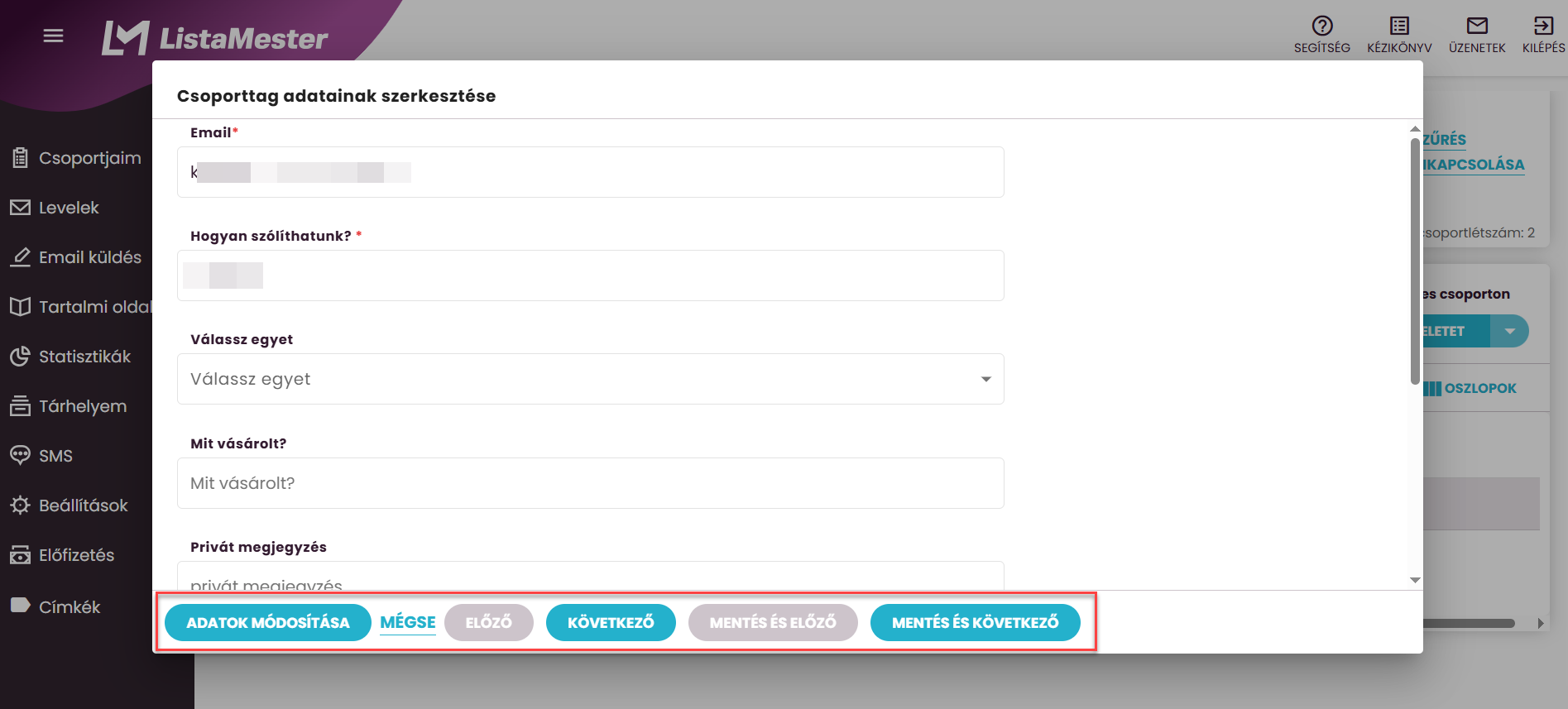Click the Mégse link
Image resolution: width=1568 pixels, height=709 pixels.
coord(408,622)
